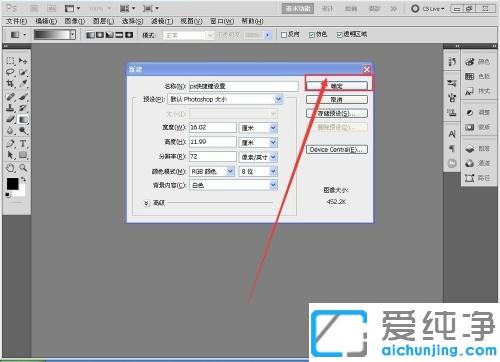Open the Filter (滤镜) menu
500x362 pixels.
162,21
